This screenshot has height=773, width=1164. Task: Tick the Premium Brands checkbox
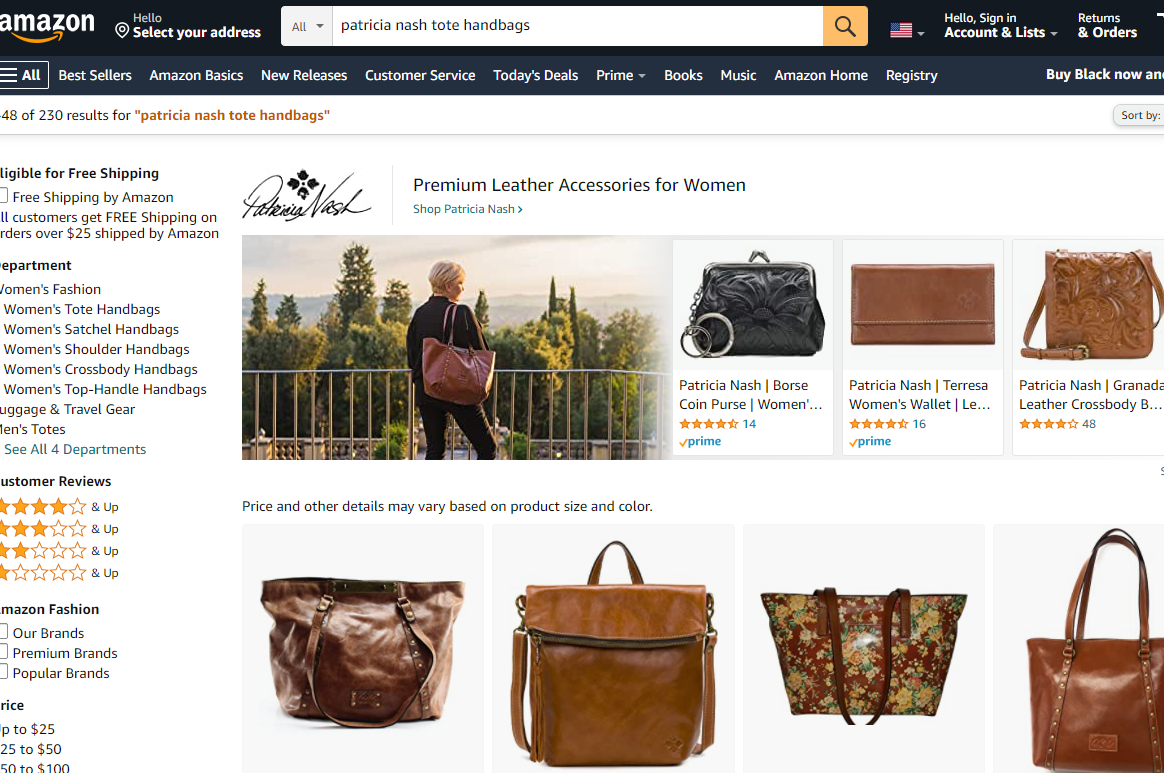[x=4, y=652]
